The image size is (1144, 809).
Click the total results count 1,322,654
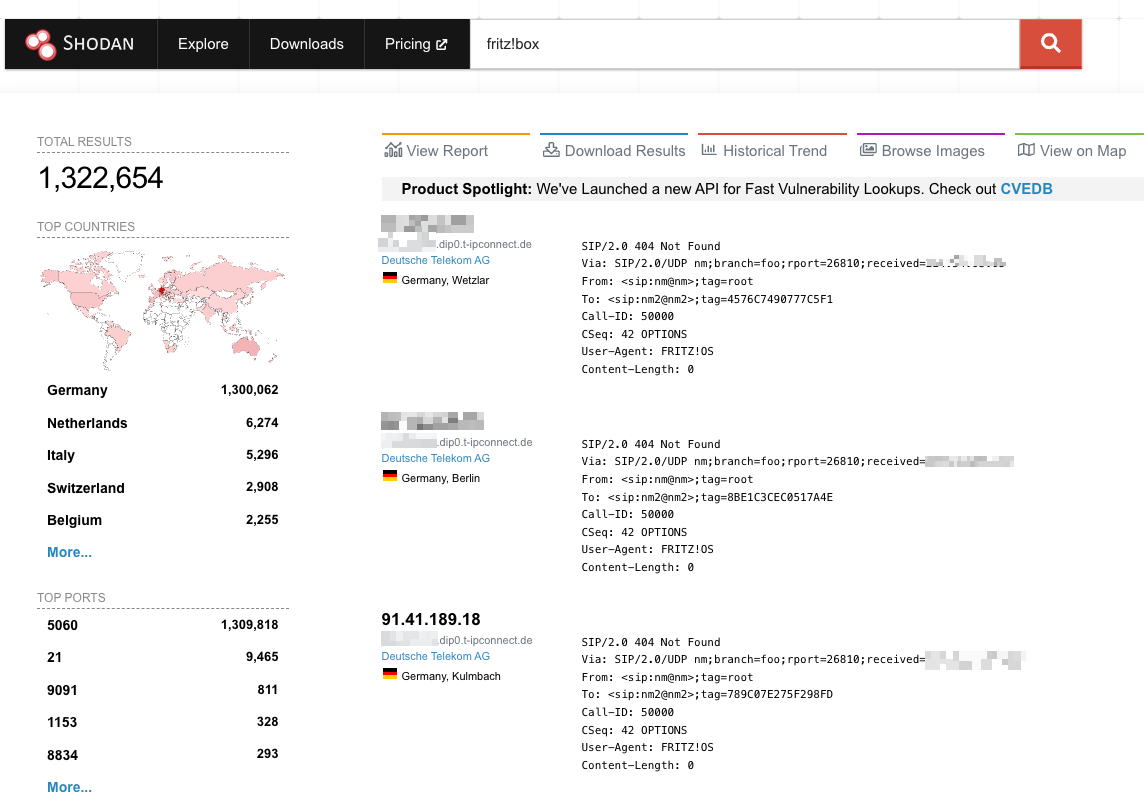[x=100, y=178]
